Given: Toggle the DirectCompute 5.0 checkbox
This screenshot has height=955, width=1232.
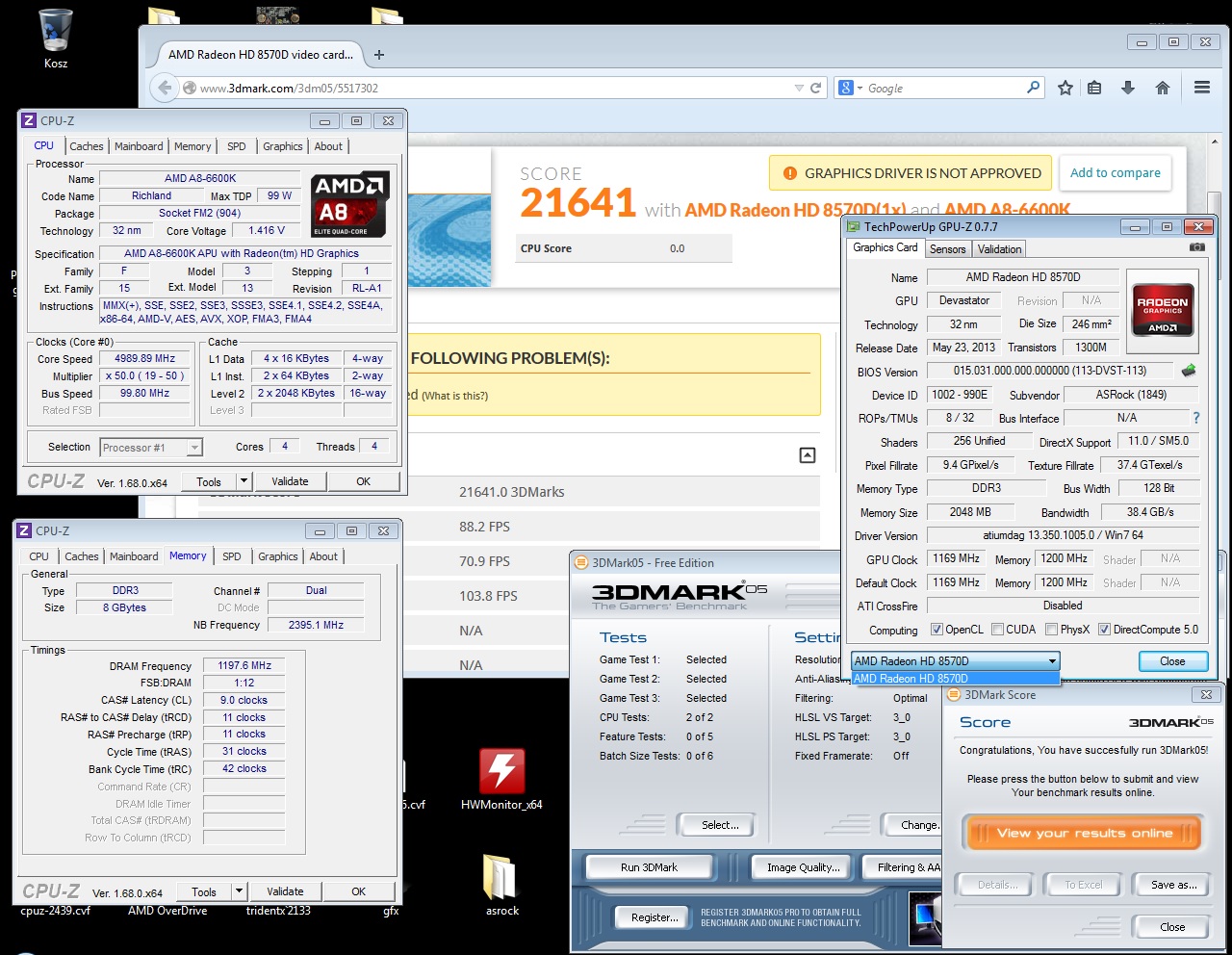Looking at the screenshot, I should click(1104, 630).
